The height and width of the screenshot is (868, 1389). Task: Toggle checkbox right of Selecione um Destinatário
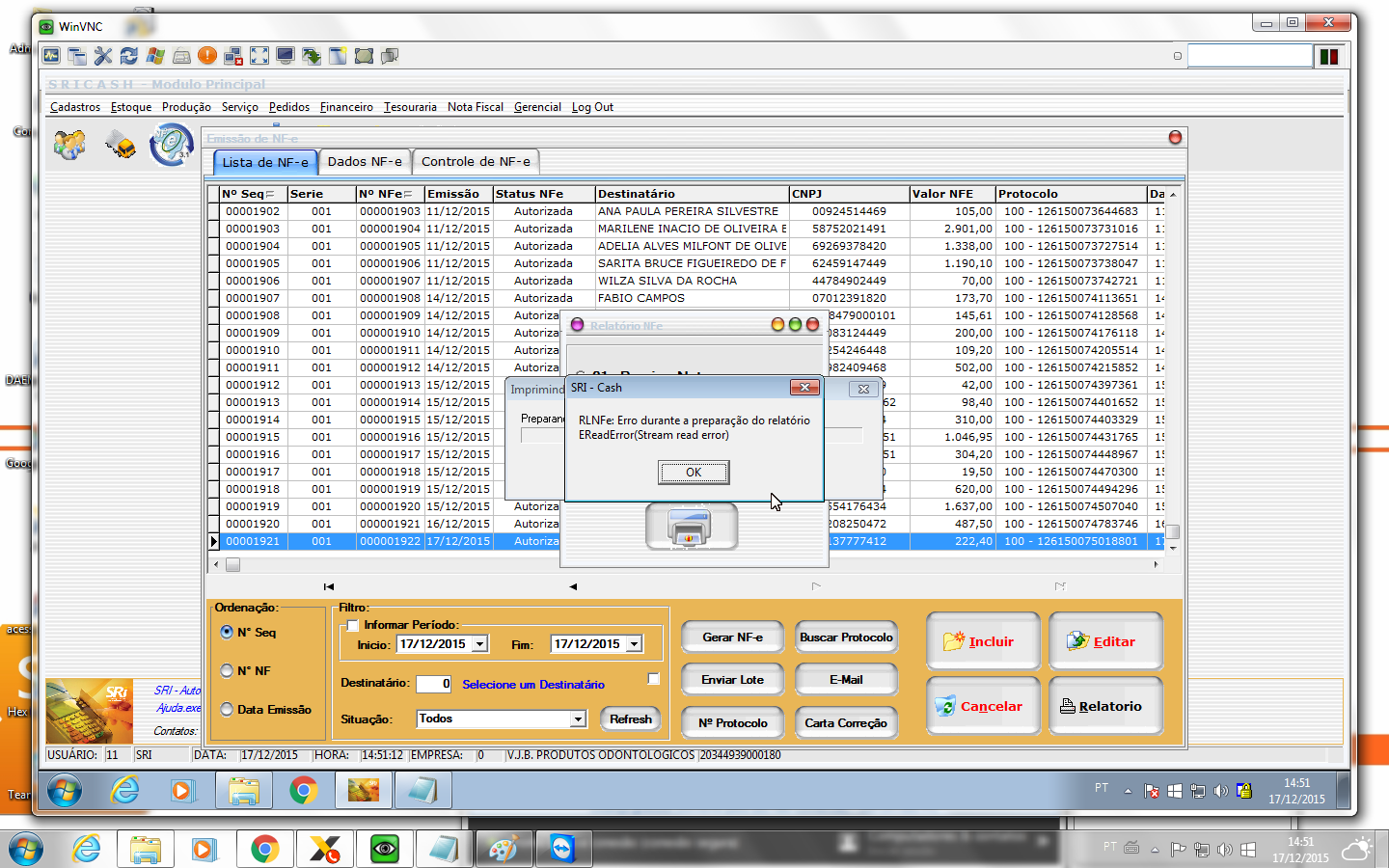tap(653, 679)
